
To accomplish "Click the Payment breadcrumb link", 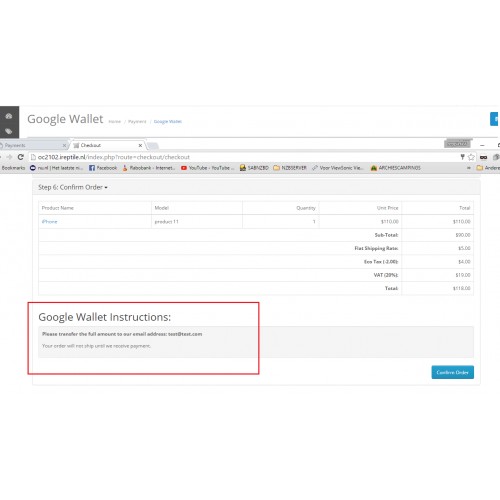I will (x=137, y=122).
